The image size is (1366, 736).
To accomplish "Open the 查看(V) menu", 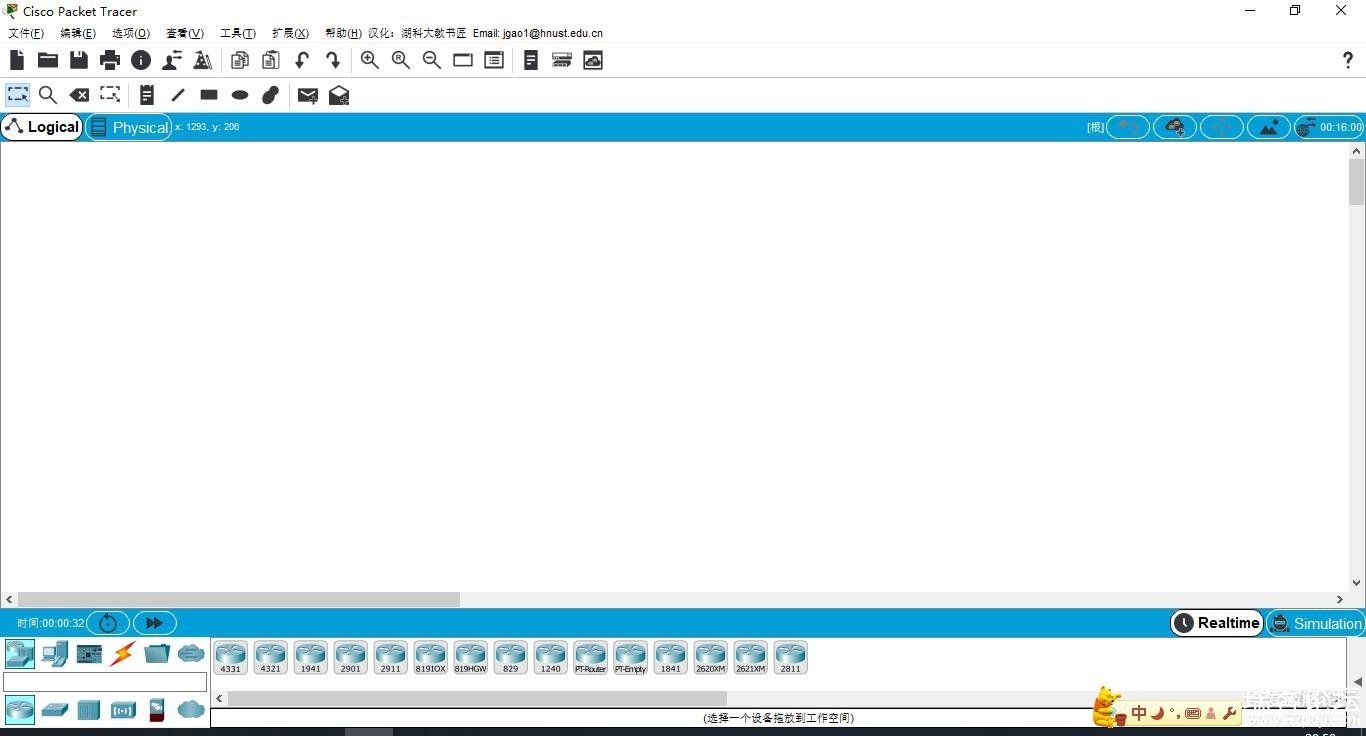I will 185,33.
